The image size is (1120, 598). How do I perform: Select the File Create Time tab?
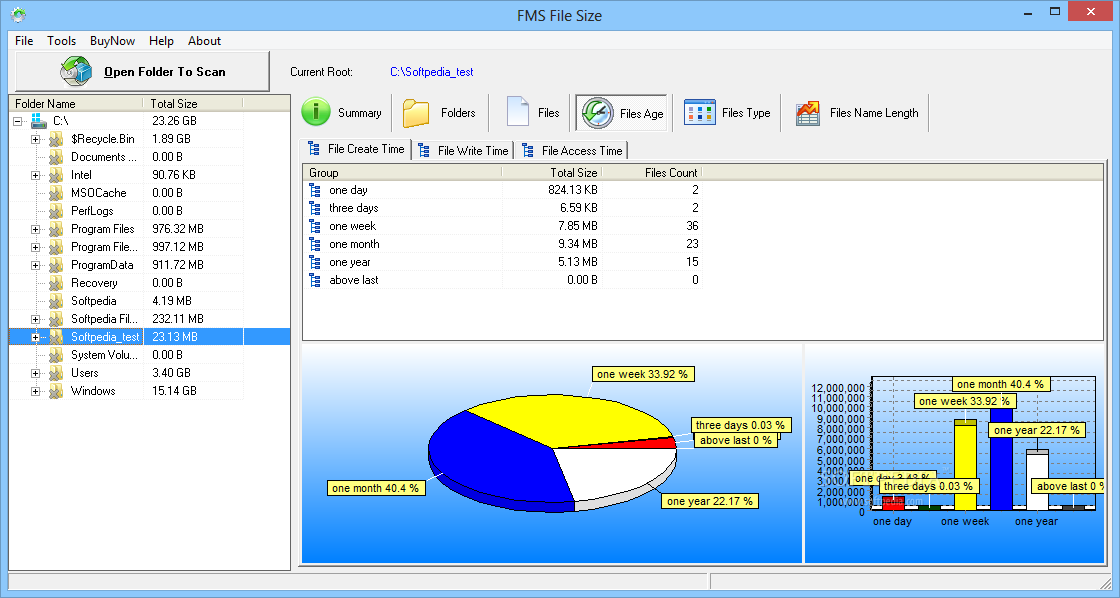(x=356, y=149)
